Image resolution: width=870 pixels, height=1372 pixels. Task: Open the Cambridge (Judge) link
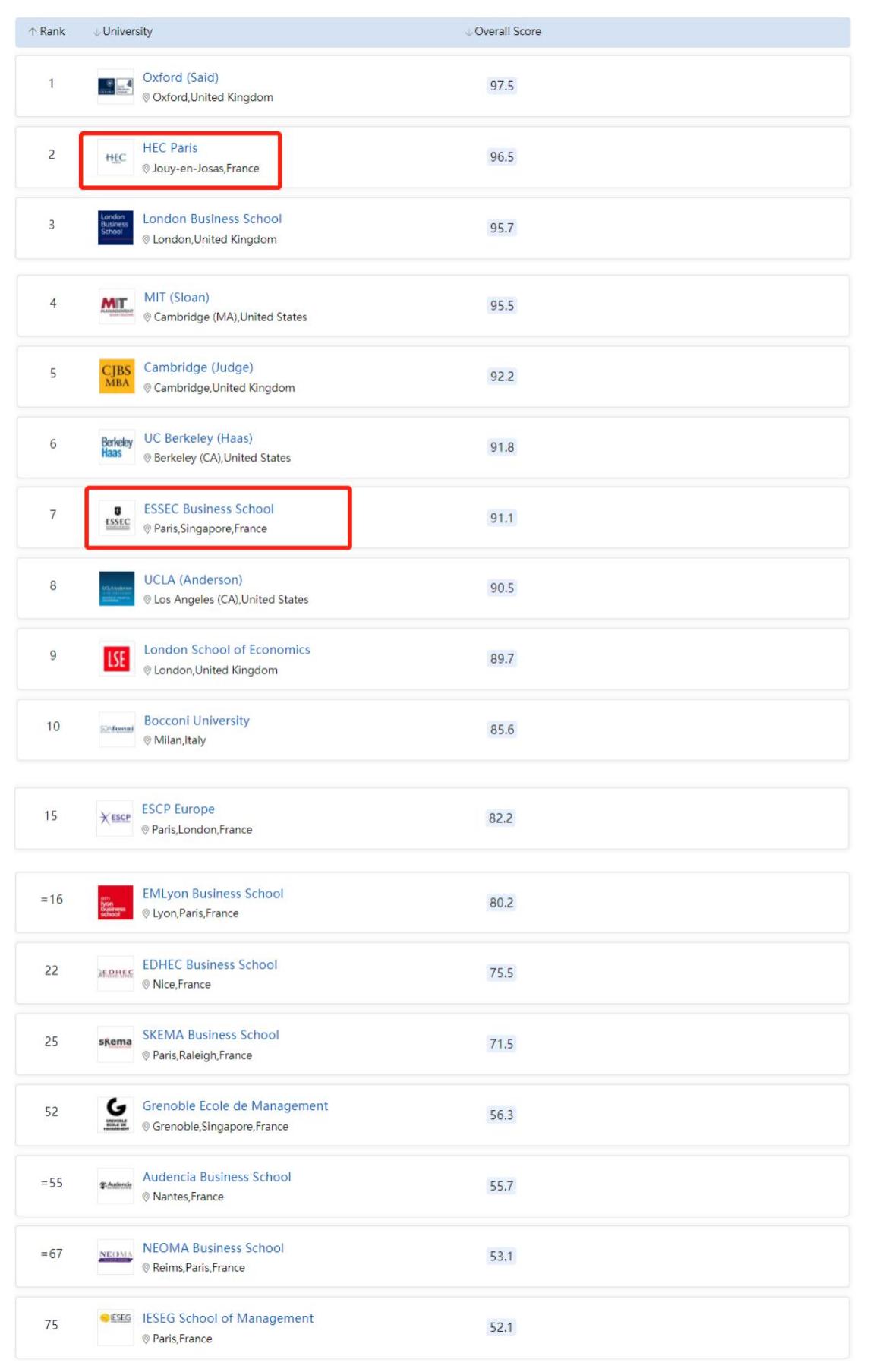199,367
